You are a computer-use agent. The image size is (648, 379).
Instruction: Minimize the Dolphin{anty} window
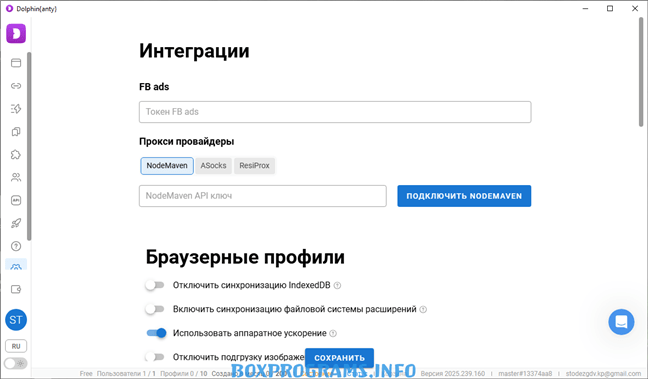point(585,8)
